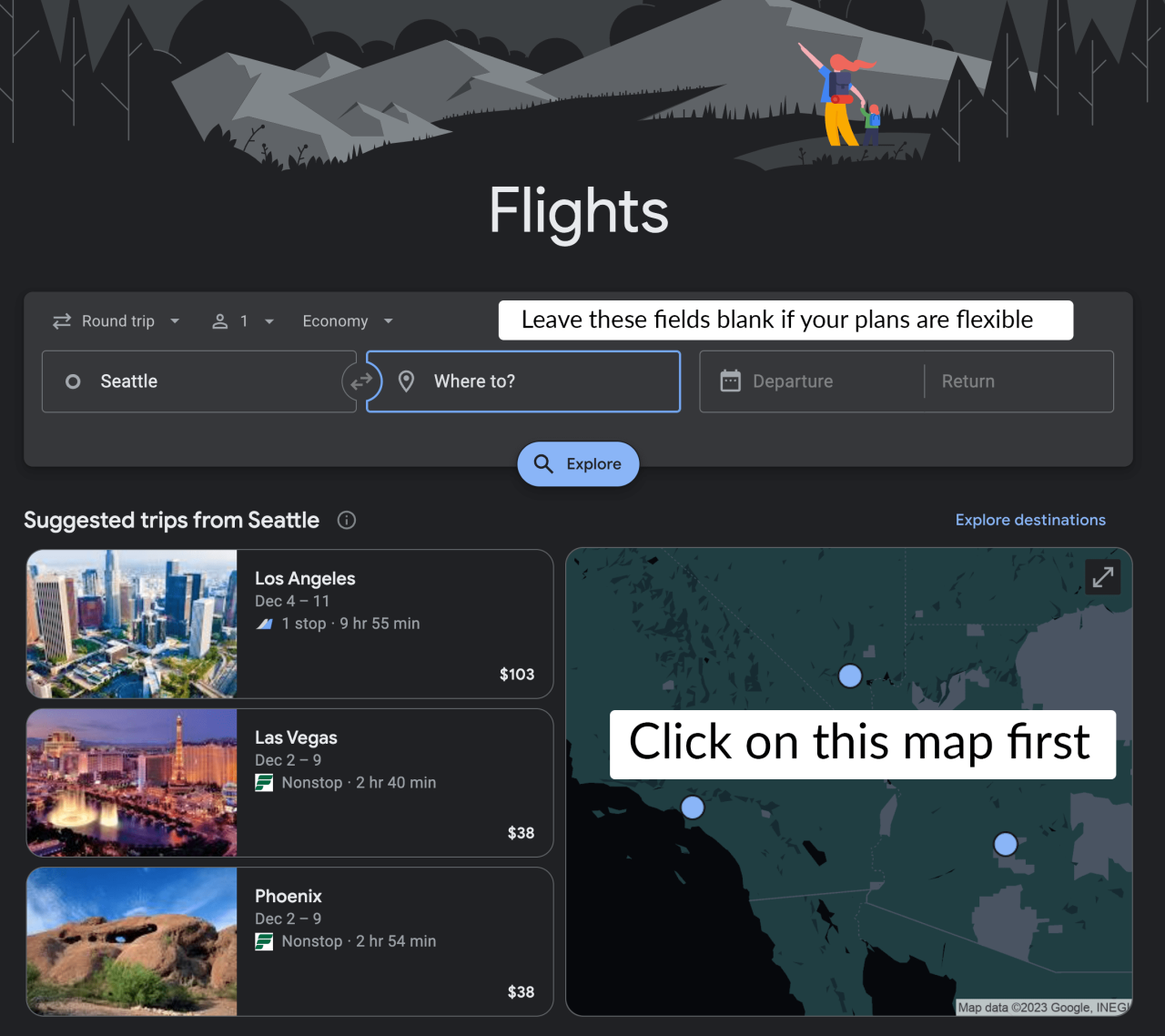Select the Phoenix trip title
Viewport: 1165px width, 1036px height.
tap(289, 896)
